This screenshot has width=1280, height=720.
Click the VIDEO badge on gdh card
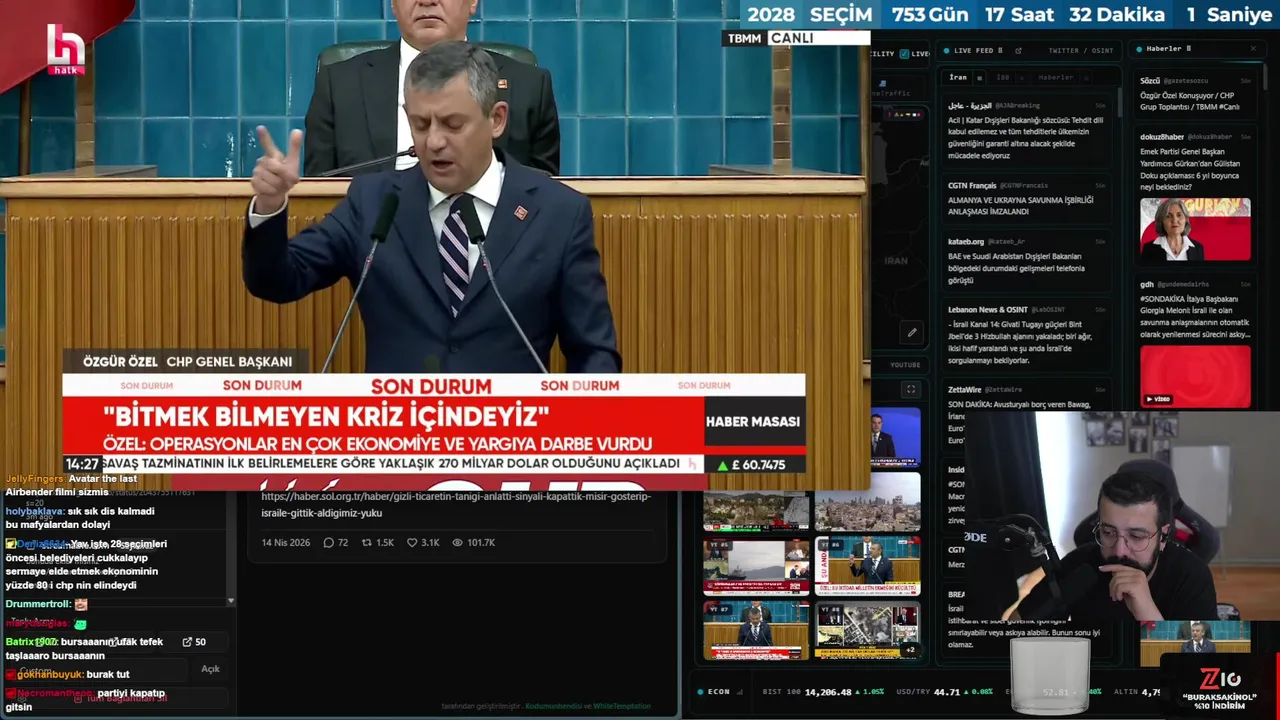[1158, 399]
